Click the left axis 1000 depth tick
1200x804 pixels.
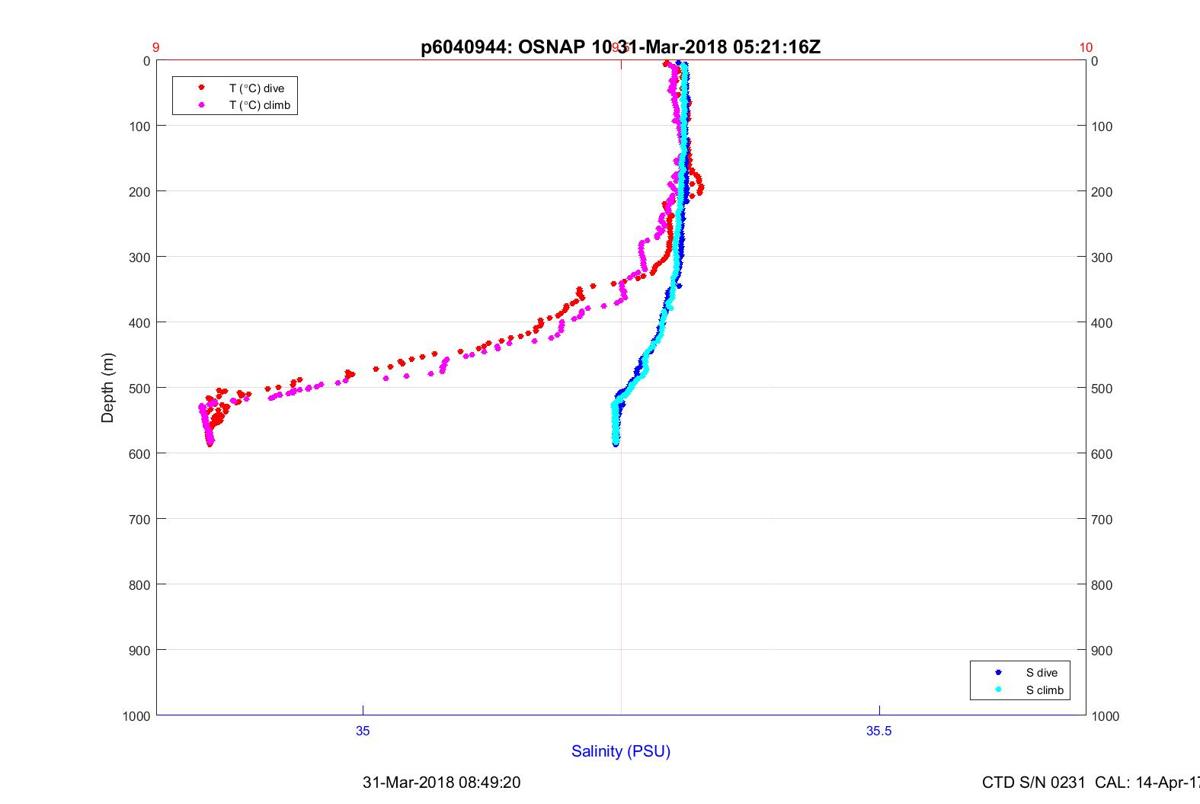(136, 715)
